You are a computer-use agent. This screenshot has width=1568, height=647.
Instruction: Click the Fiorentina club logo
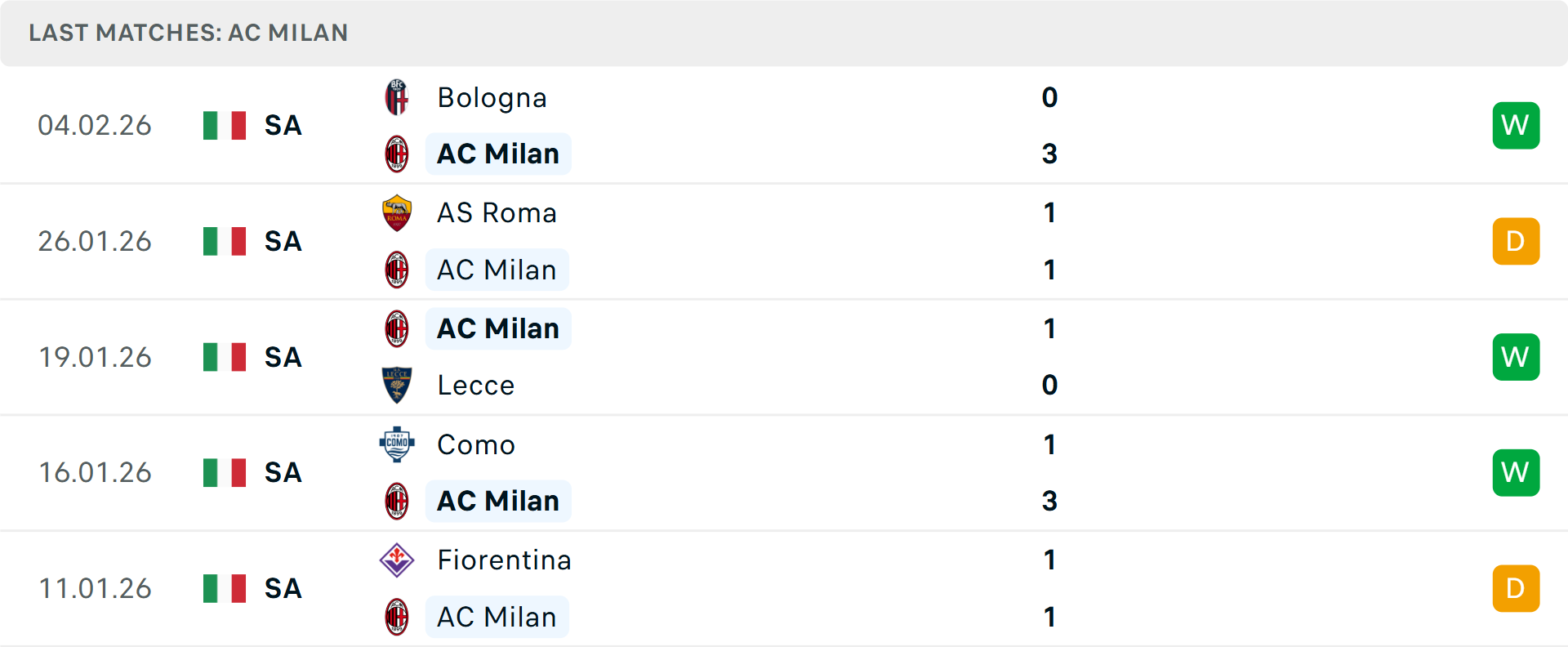point(397,560)
